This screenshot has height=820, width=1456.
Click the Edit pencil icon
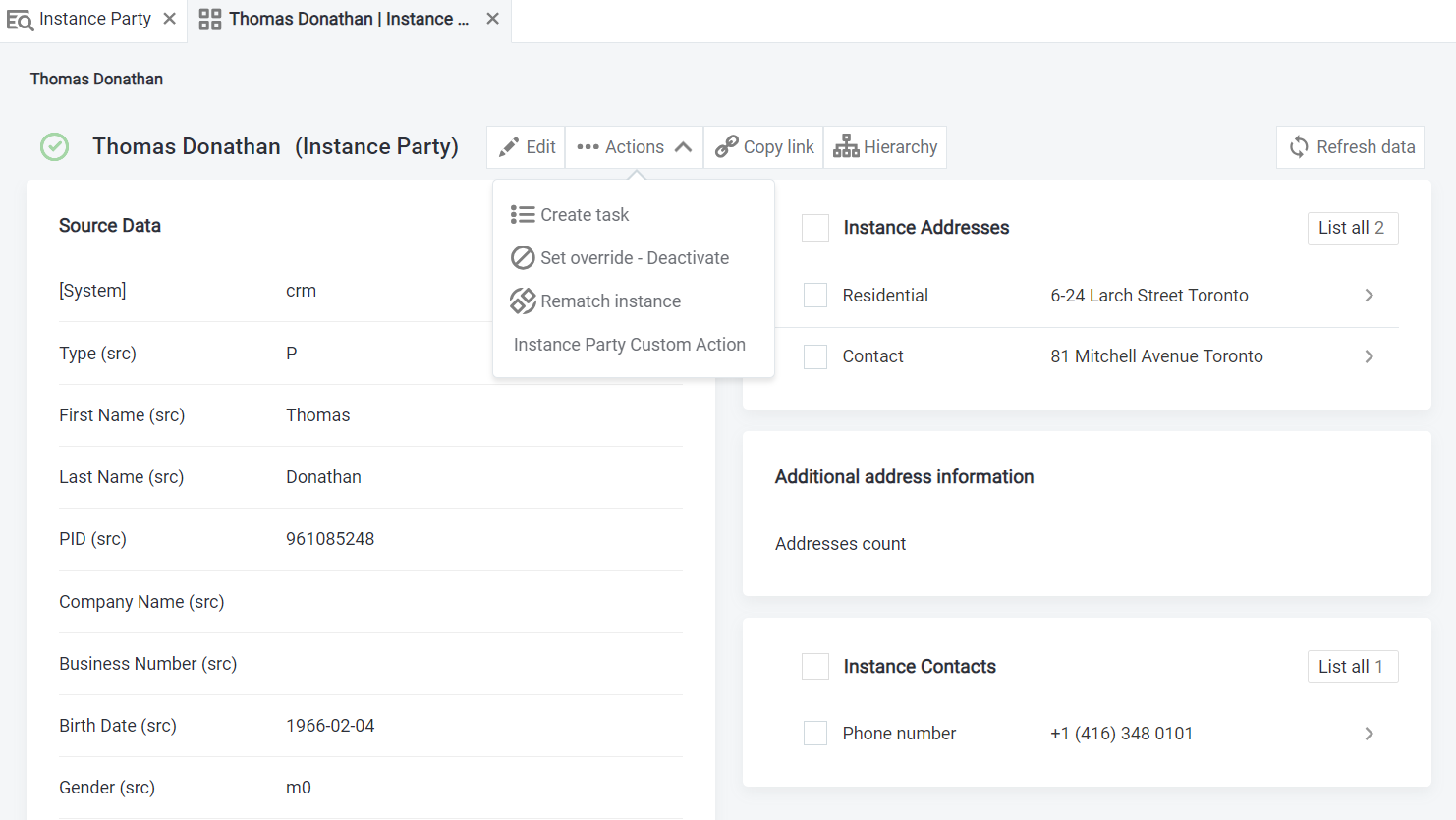pos(509,147)
